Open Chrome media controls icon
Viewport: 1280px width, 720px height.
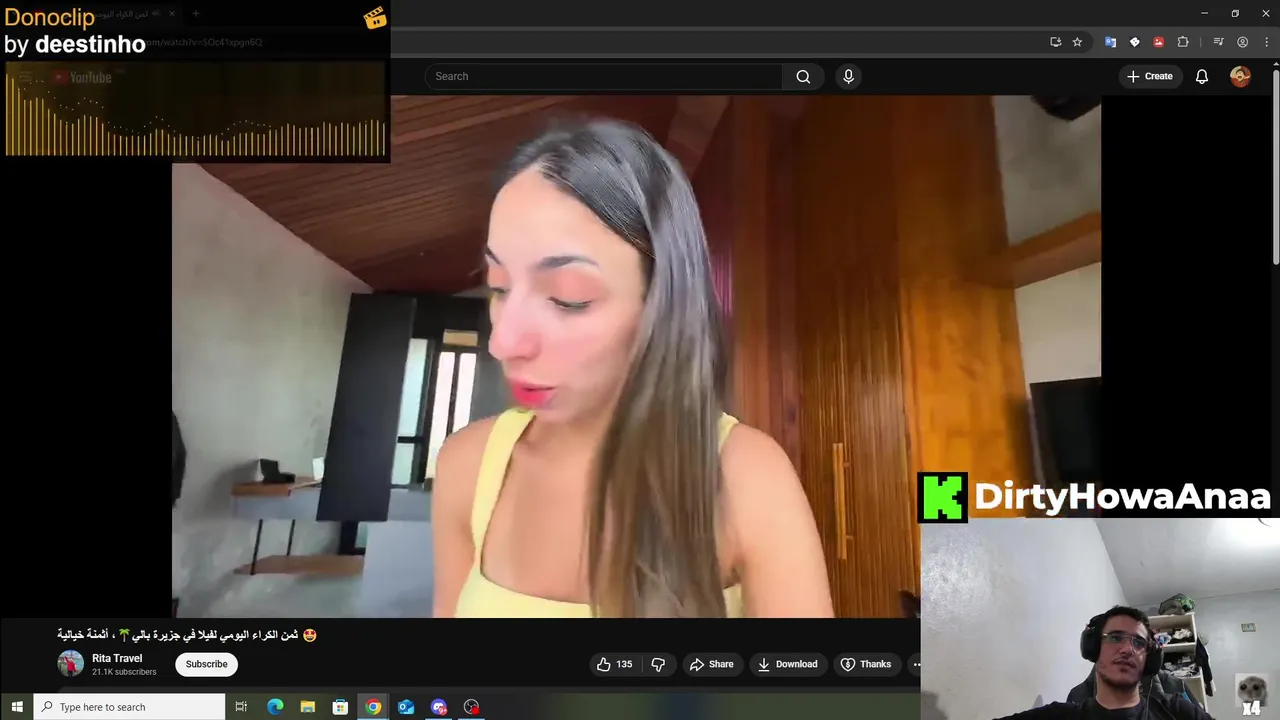1218,42
